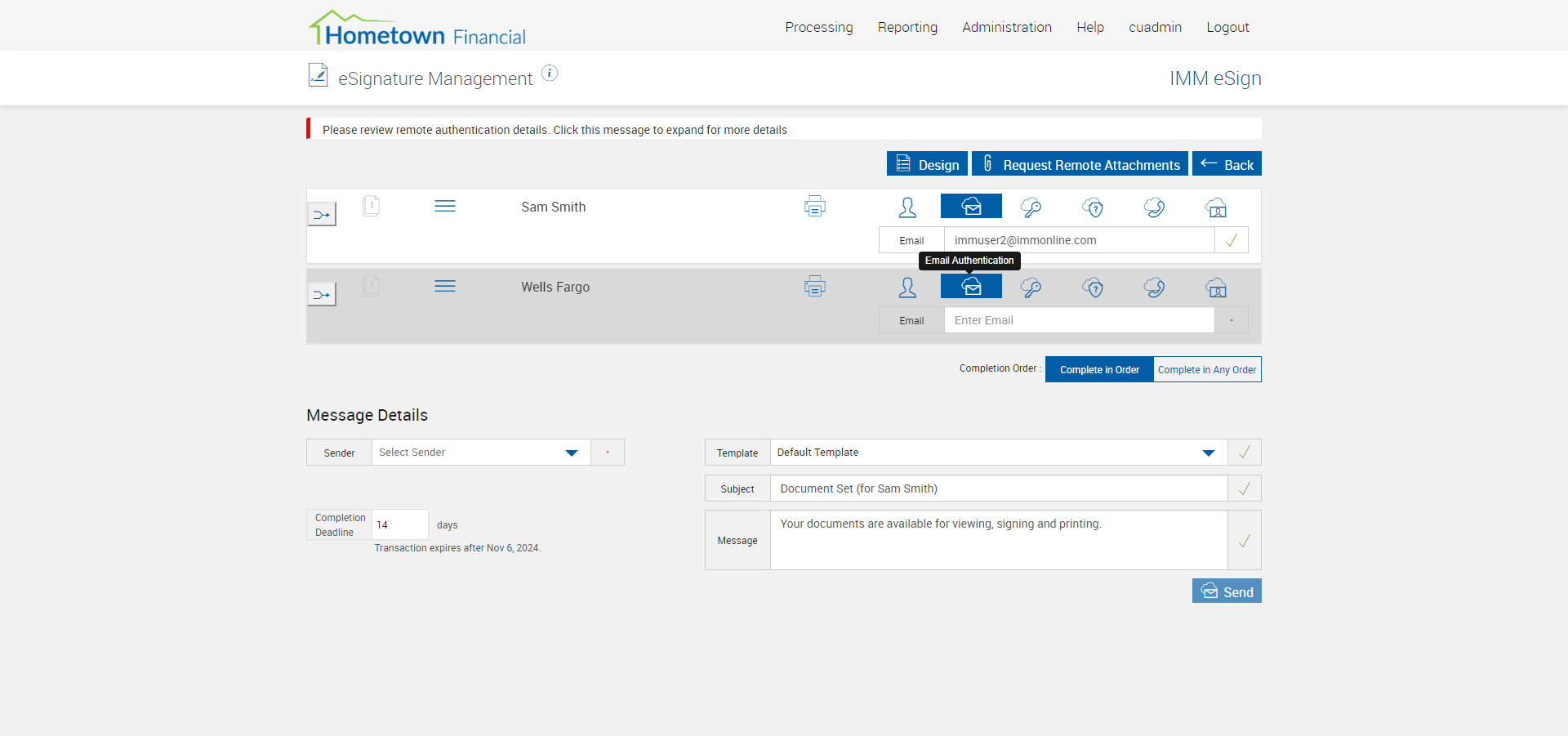
Task: Click the Sam Smith email input field
Action: tap(1080, 240)
